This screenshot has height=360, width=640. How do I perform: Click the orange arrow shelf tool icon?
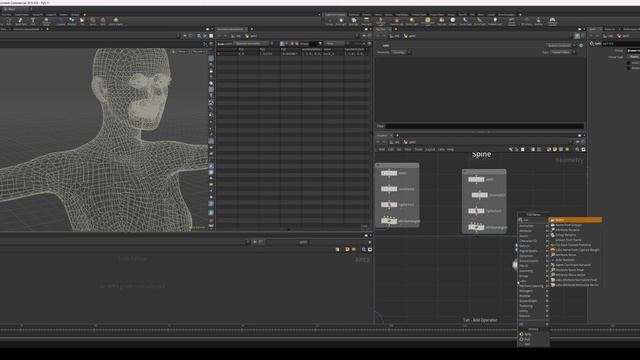click(x=82, y=21)
